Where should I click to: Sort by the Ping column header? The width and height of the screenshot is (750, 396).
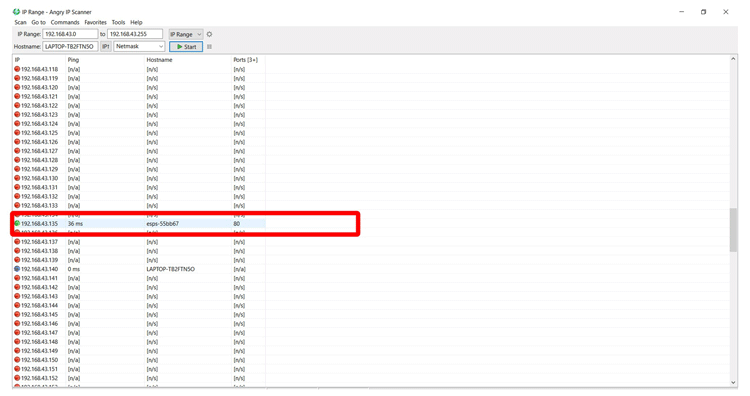(x=105, y=60)
